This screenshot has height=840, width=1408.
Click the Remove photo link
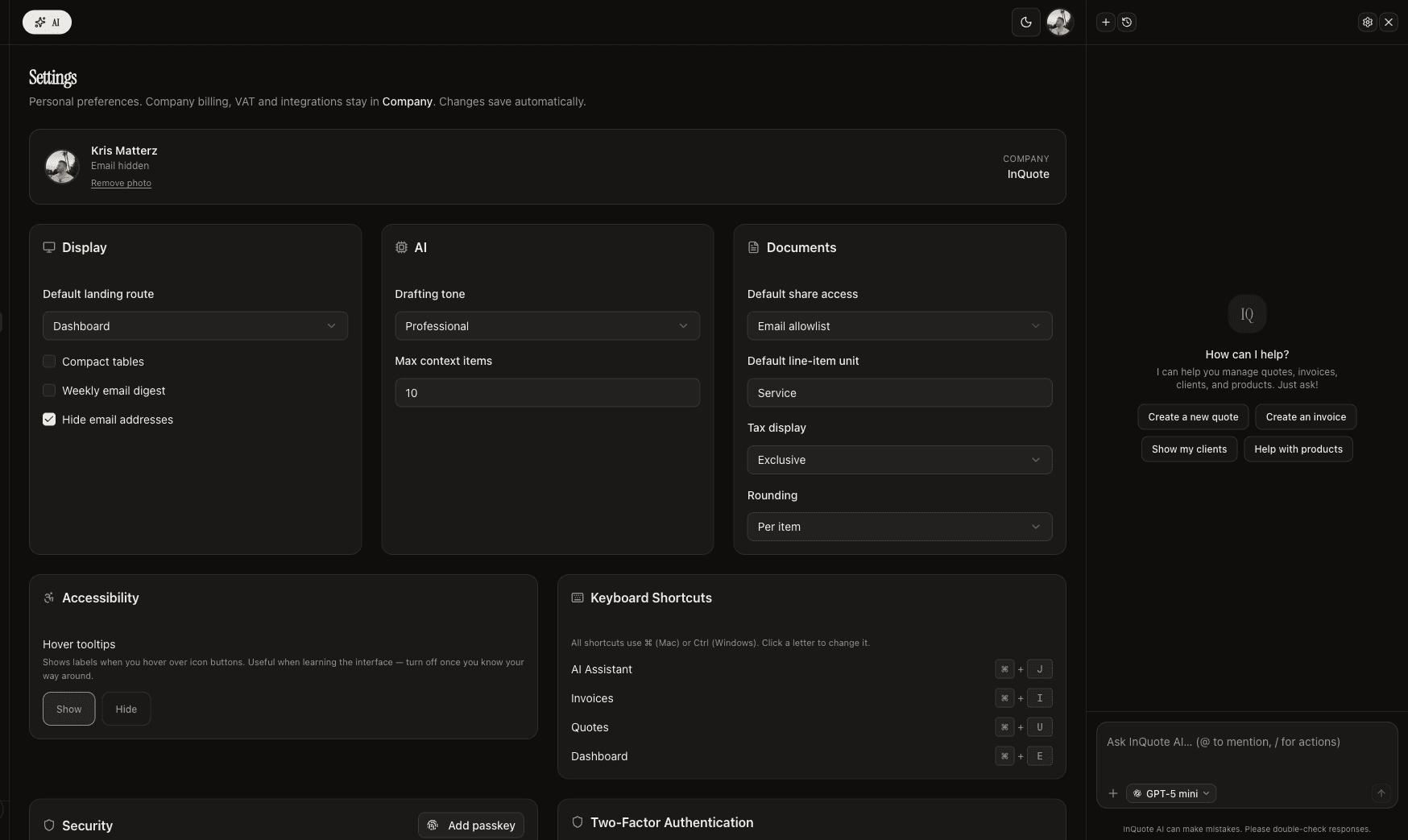121,184
